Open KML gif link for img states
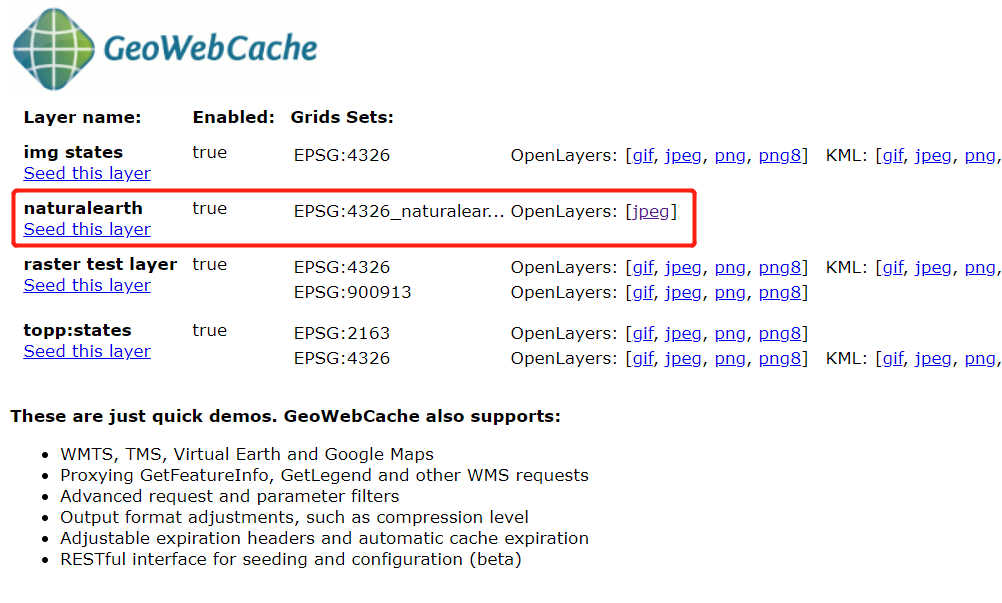Viewport: 1002px width, 603px height. point(892,155)
